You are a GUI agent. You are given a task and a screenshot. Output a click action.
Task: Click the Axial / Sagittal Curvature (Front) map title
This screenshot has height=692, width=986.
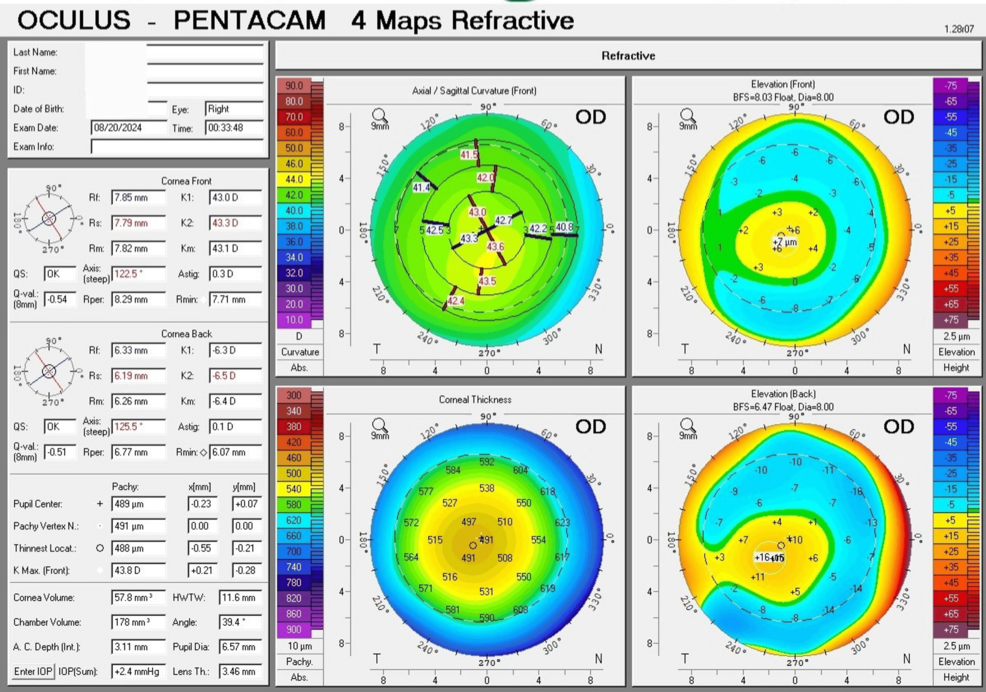[475, 90]
